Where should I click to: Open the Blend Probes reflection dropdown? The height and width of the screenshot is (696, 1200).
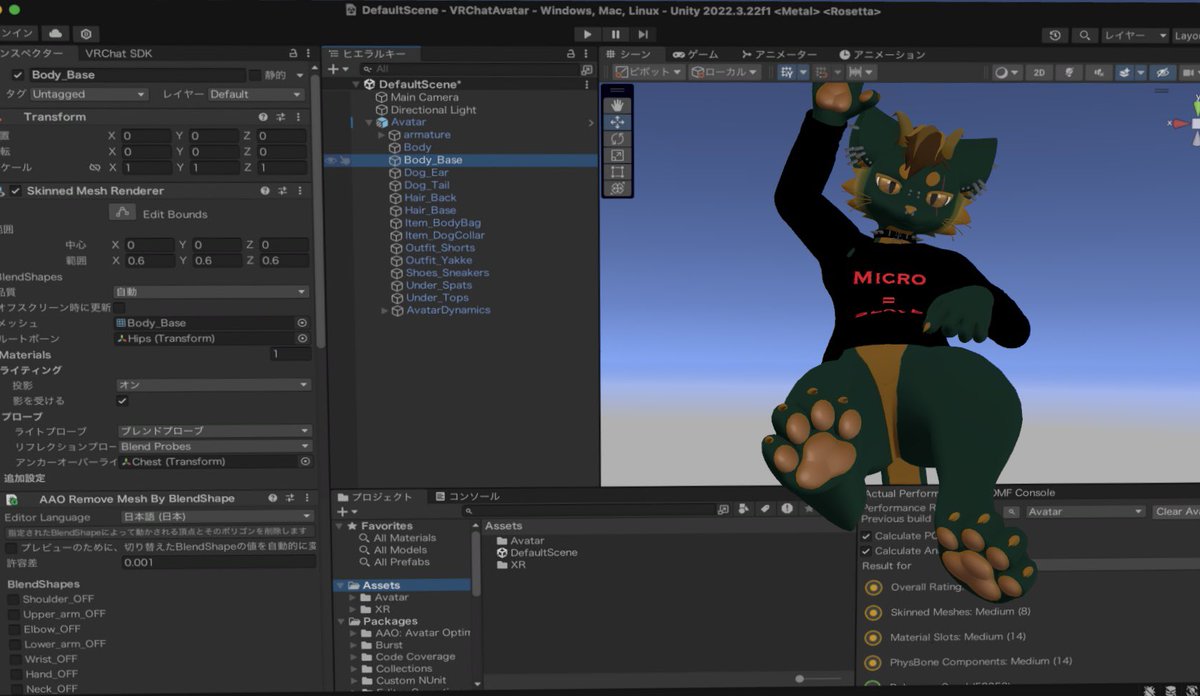[x=213, y=446]
